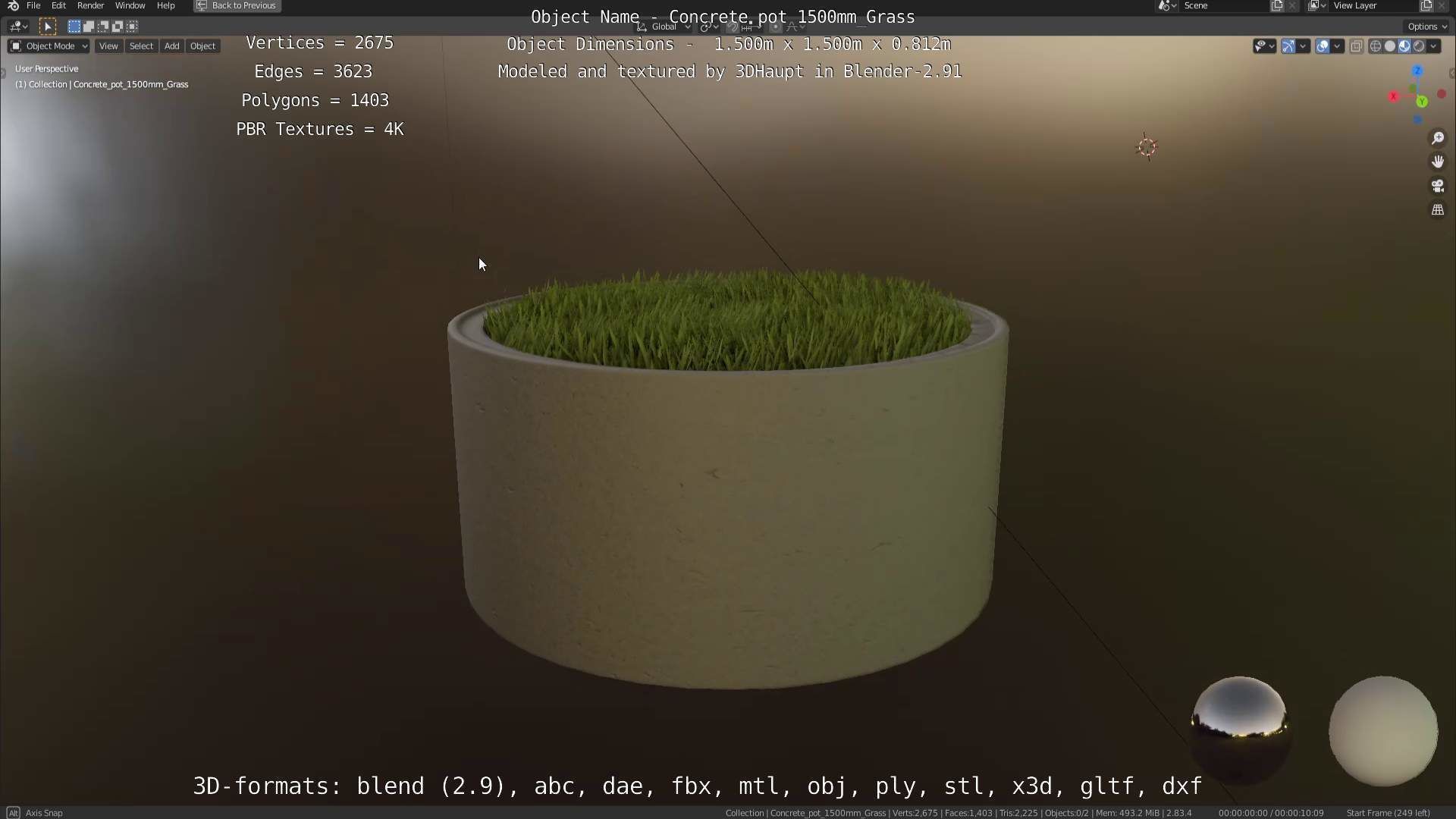This screenshot has height=819, width=1456.
Task: Choose Intersect selection mode
Action: [x=132, y=27]
